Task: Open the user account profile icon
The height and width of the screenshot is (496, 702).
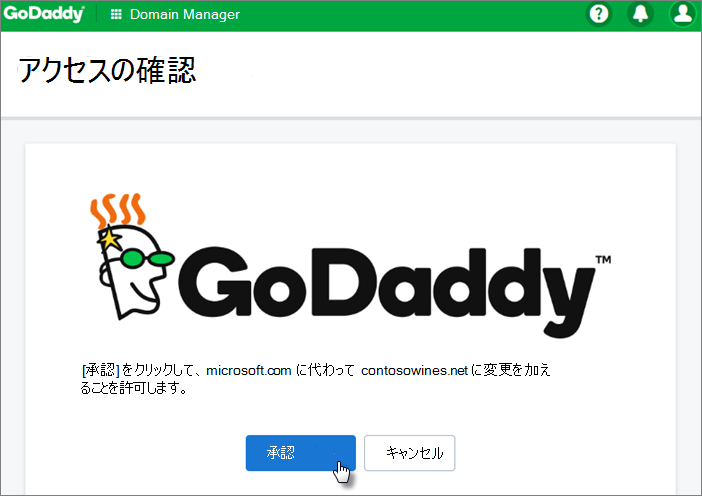Action: 682,14
